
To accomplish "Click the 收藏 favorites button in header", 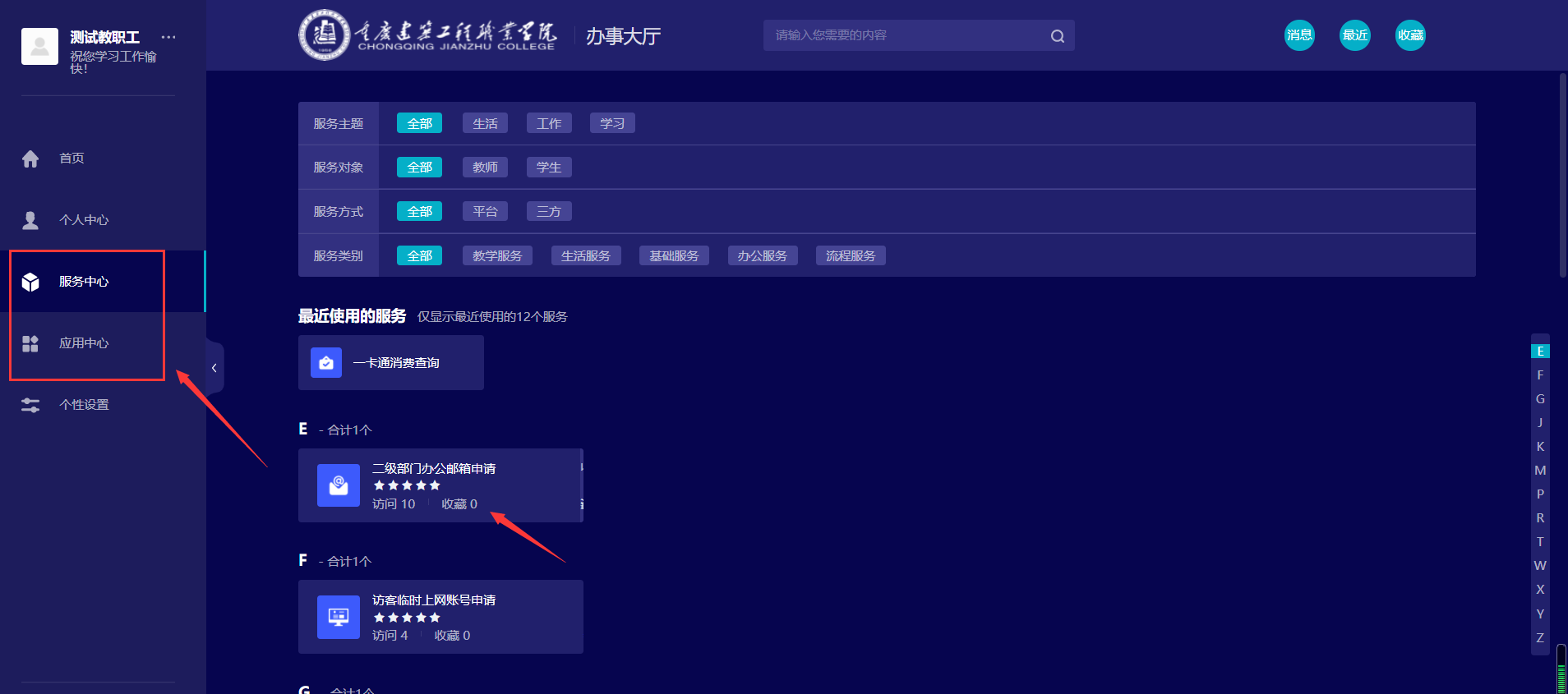I will [1410, 35].
